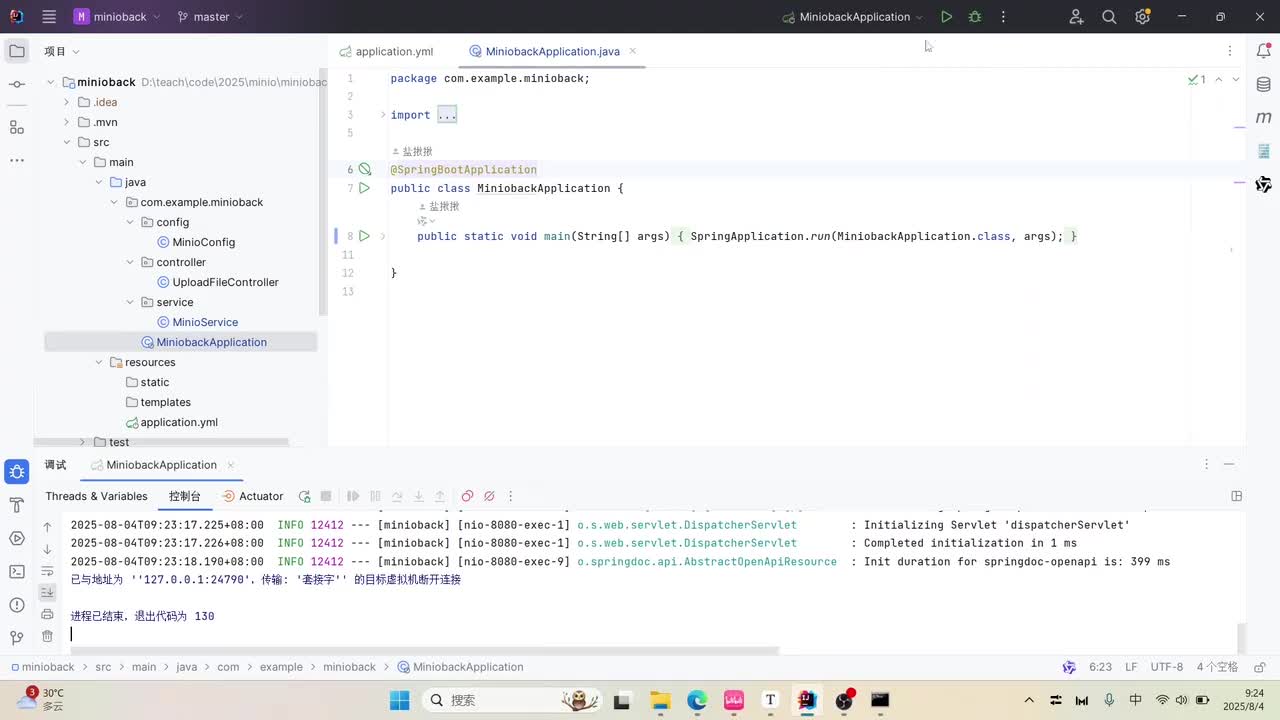Viewport: 1280px width, 720px height.
Task: Start debugging with the top bug icon
Action: click(975, 17)
